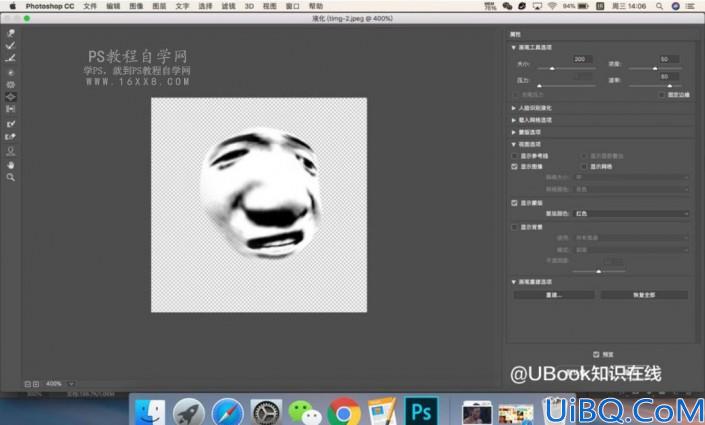Open the 窗口 (Window) menu
Image resolution: width=705 pixels, height=425 pixels.
click(293, 6)
